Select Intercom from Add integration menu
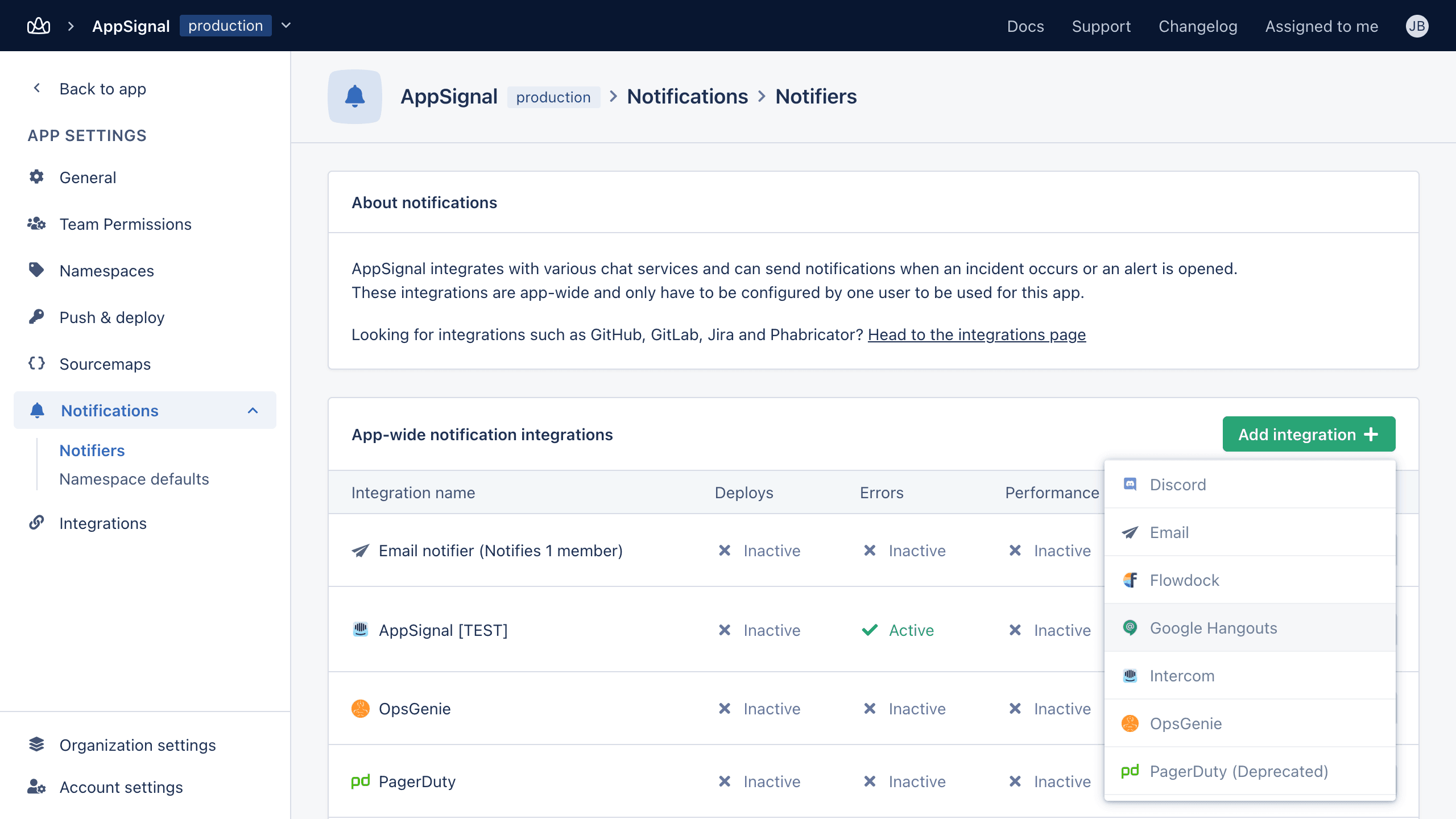Image resolution: width=1456 pixels, height=819 pixels. (x=1250, y=676)
